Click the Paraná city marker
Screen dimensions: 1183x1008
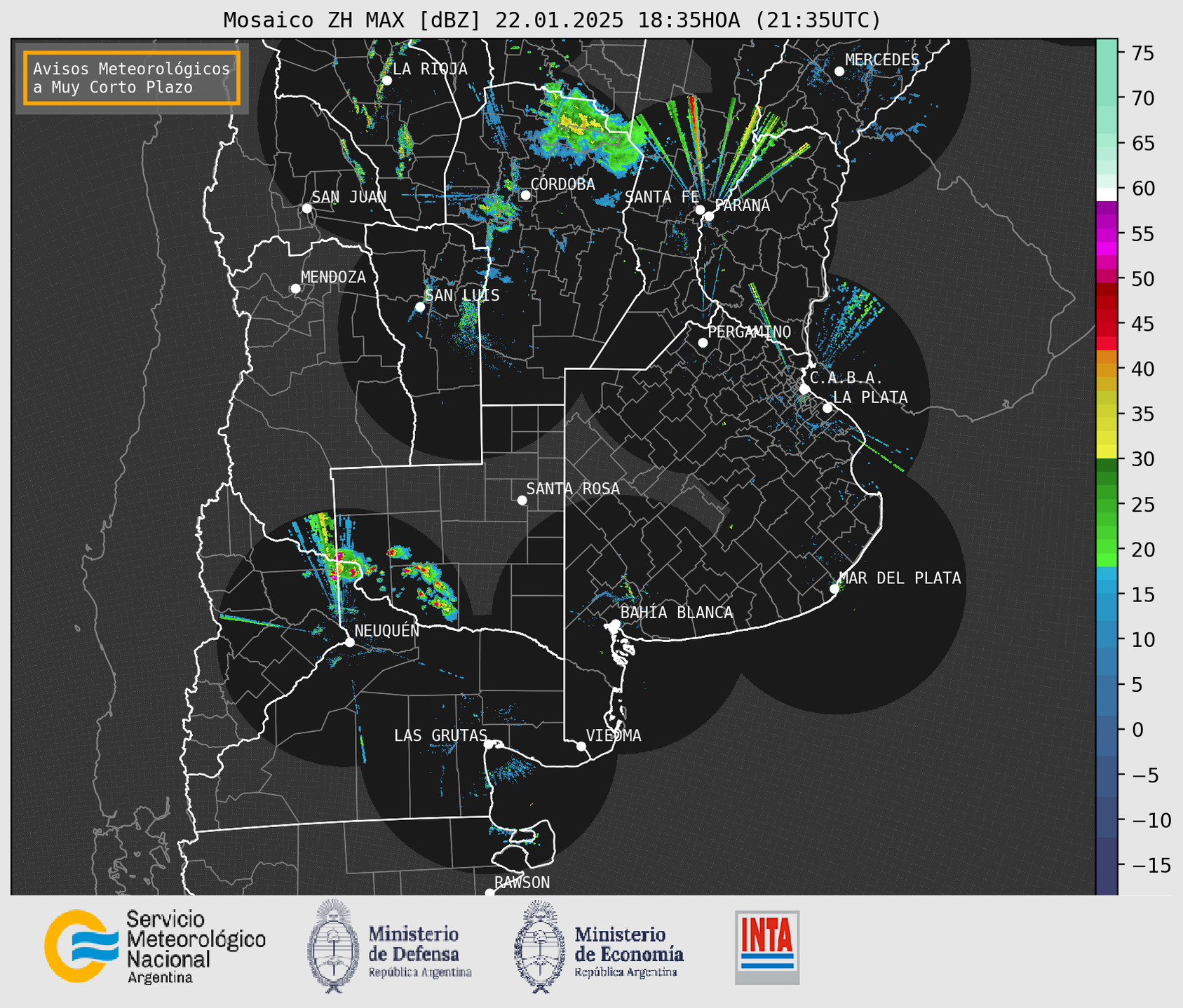pyautogui.click(x=709, y=216)
